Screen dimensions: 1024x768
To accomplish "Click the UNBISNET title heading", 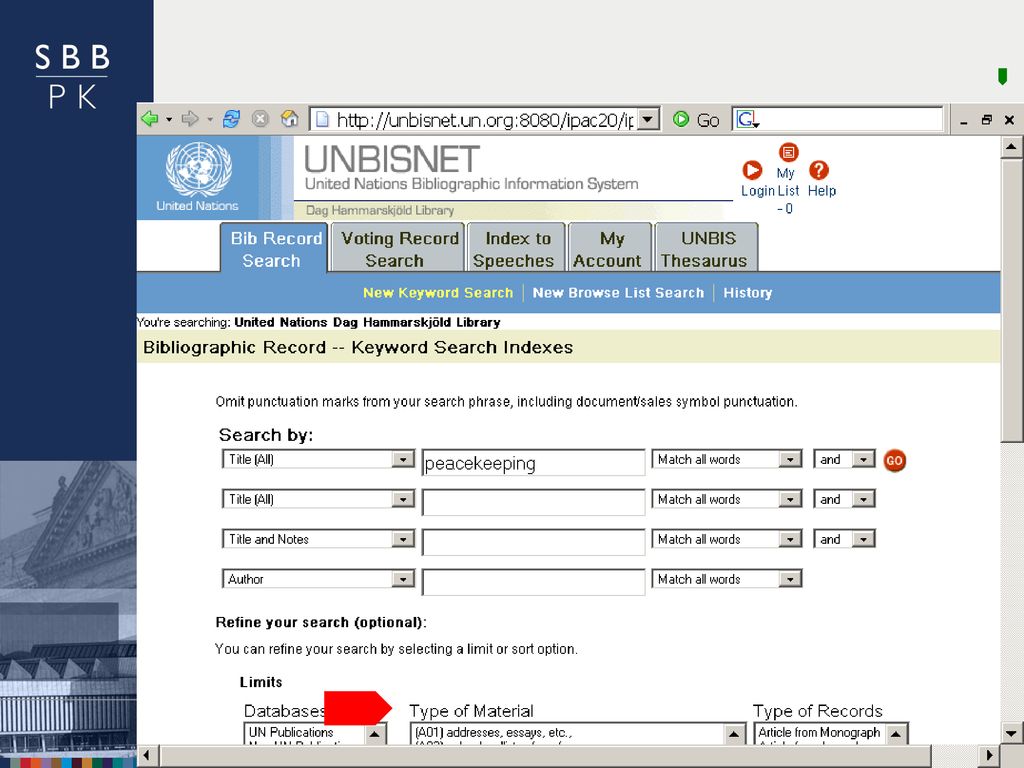I will (392, 159).
